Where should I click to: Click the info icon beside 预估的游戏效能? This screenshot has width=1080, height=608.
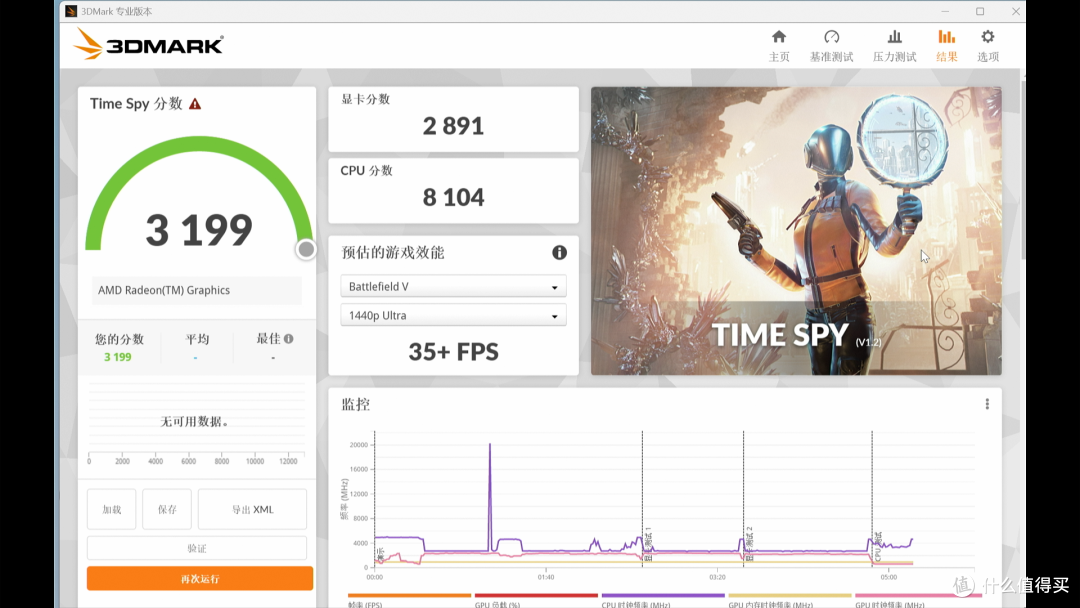559,253
